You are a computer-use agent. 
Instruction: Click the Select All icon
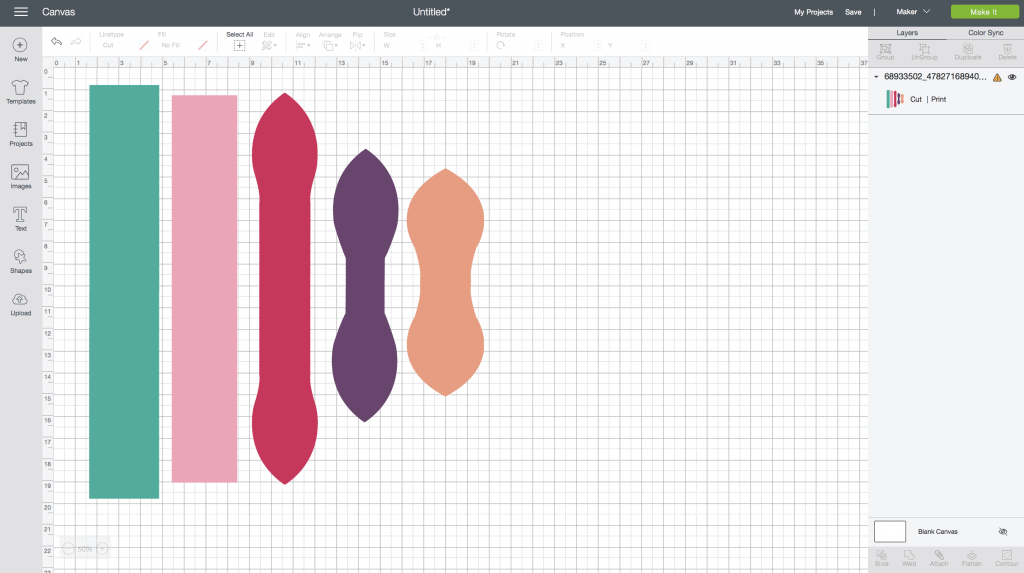click(x=239, y=45)
